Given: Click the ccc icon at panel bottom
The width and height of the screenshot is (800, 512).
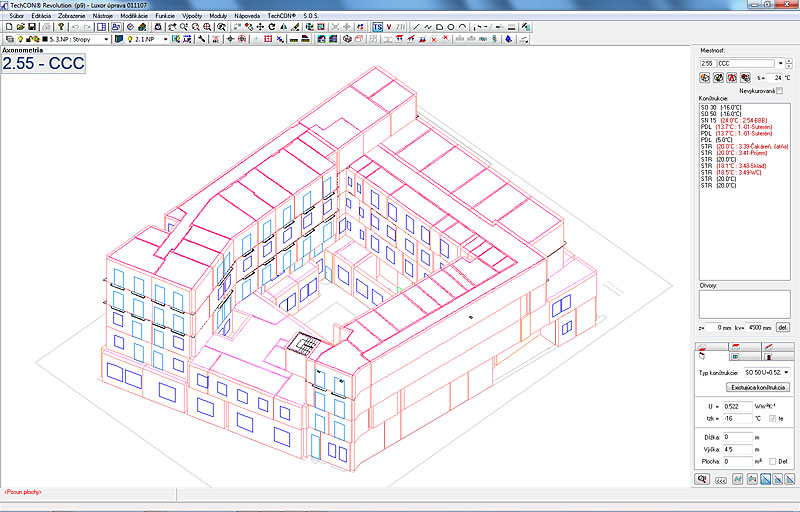Looking at the screenshot, I should [719, 480].
